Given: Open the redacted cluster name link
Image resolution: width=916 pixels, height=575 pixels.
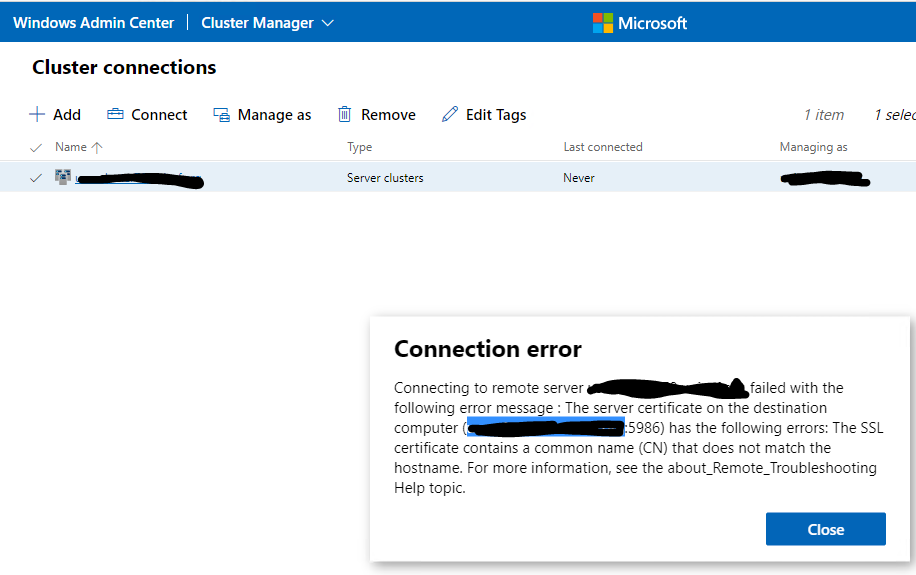Looking at the screenshot, I should [x=140, y=180].
